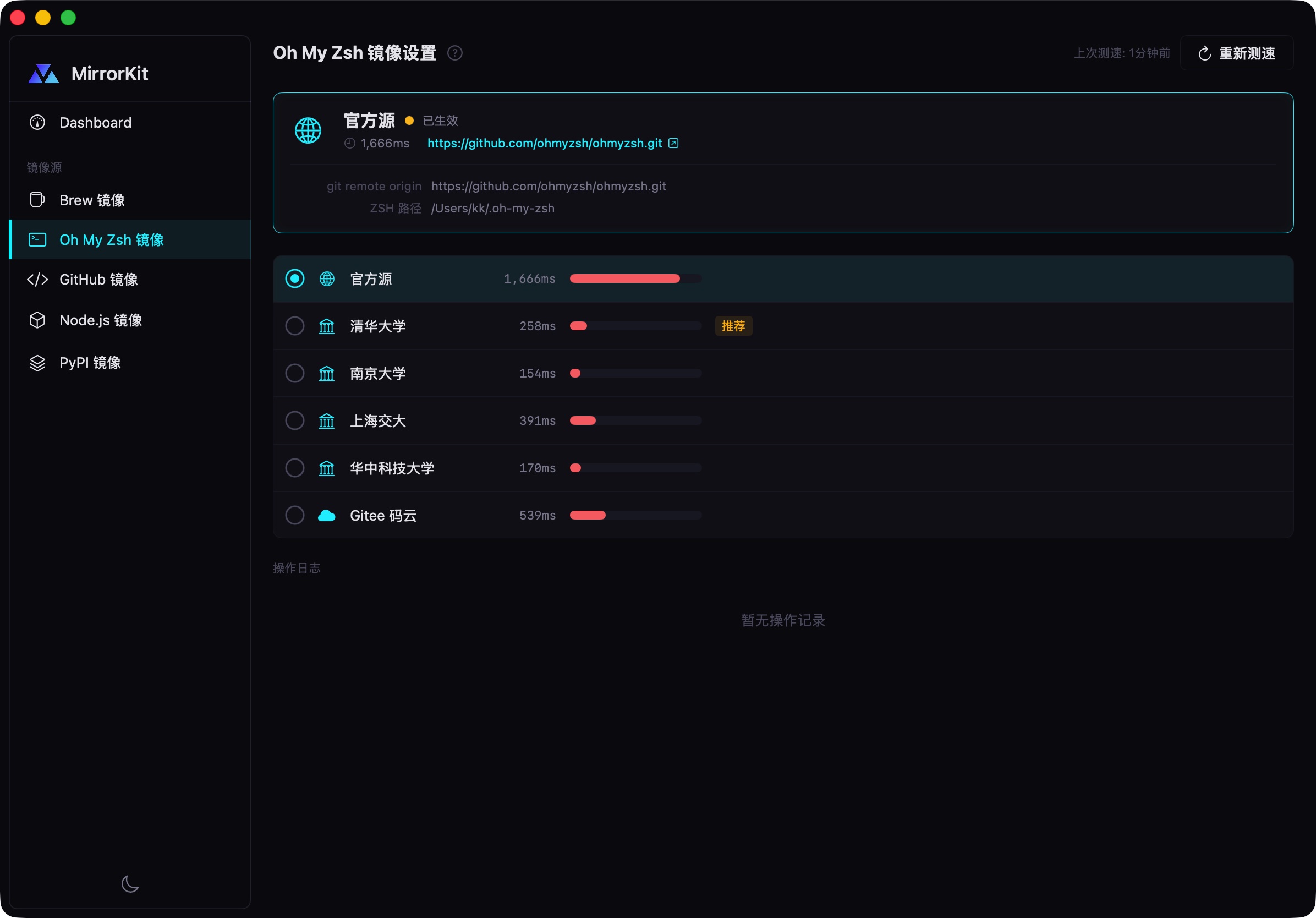Click the 暂无操作记录 placeholder text

click(783, 620)
